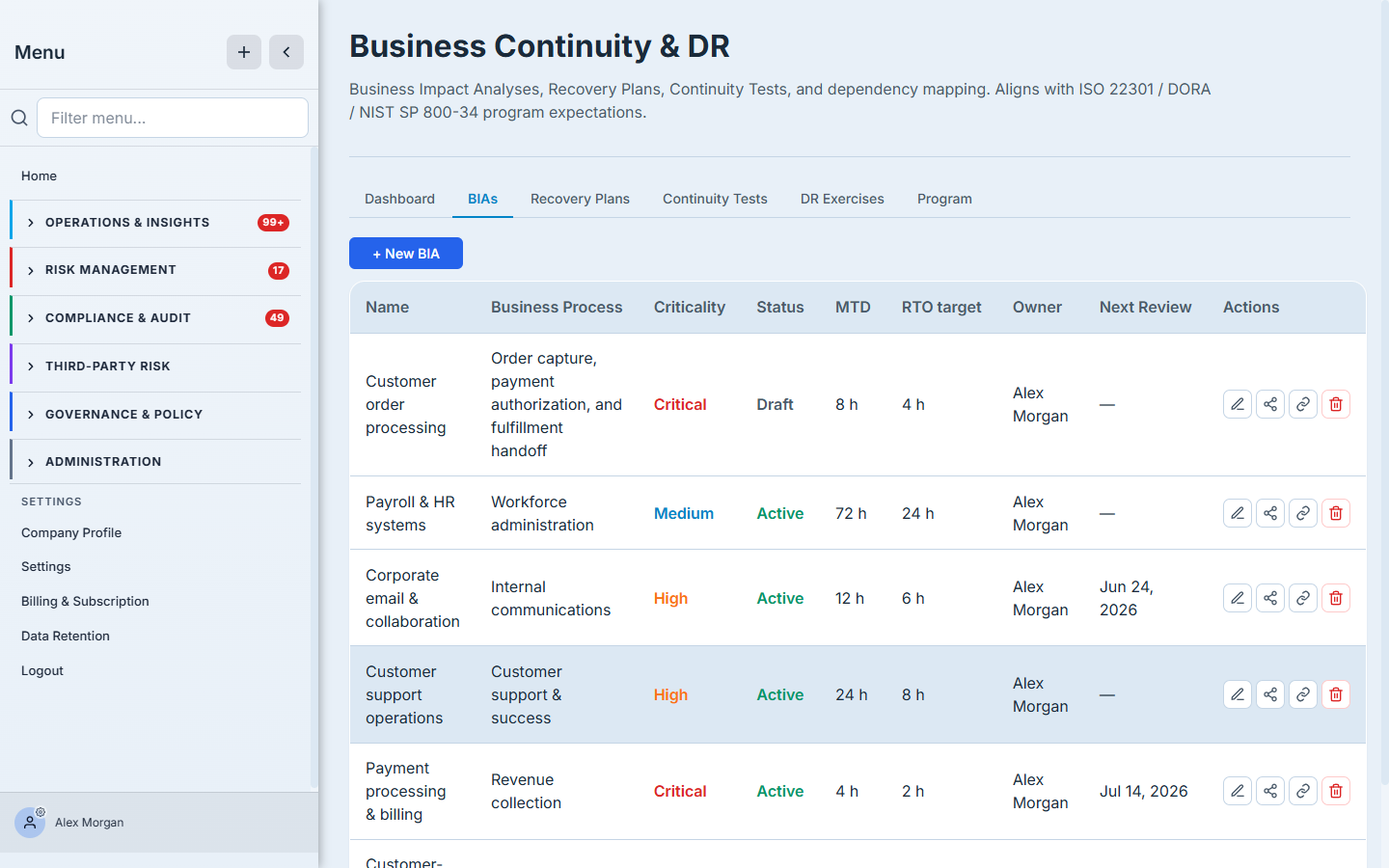Delete the Customer order processing BIA
Screen dimensions: 1389x868
coord(1336,404)
